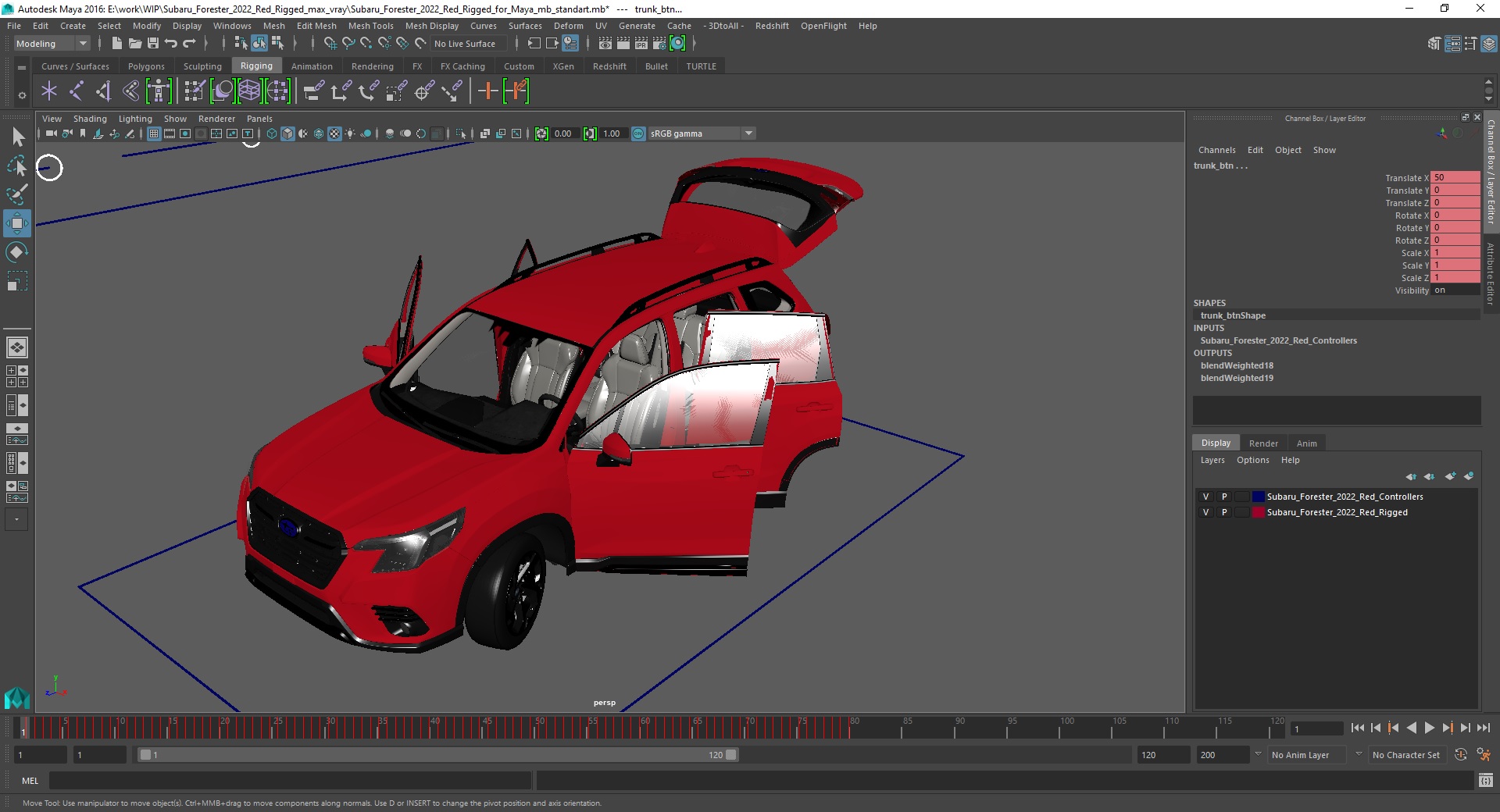Activate the Scale tool in toolbox
The height and width of the screenshot is (812, 1500).
click(x=17, y=281)
